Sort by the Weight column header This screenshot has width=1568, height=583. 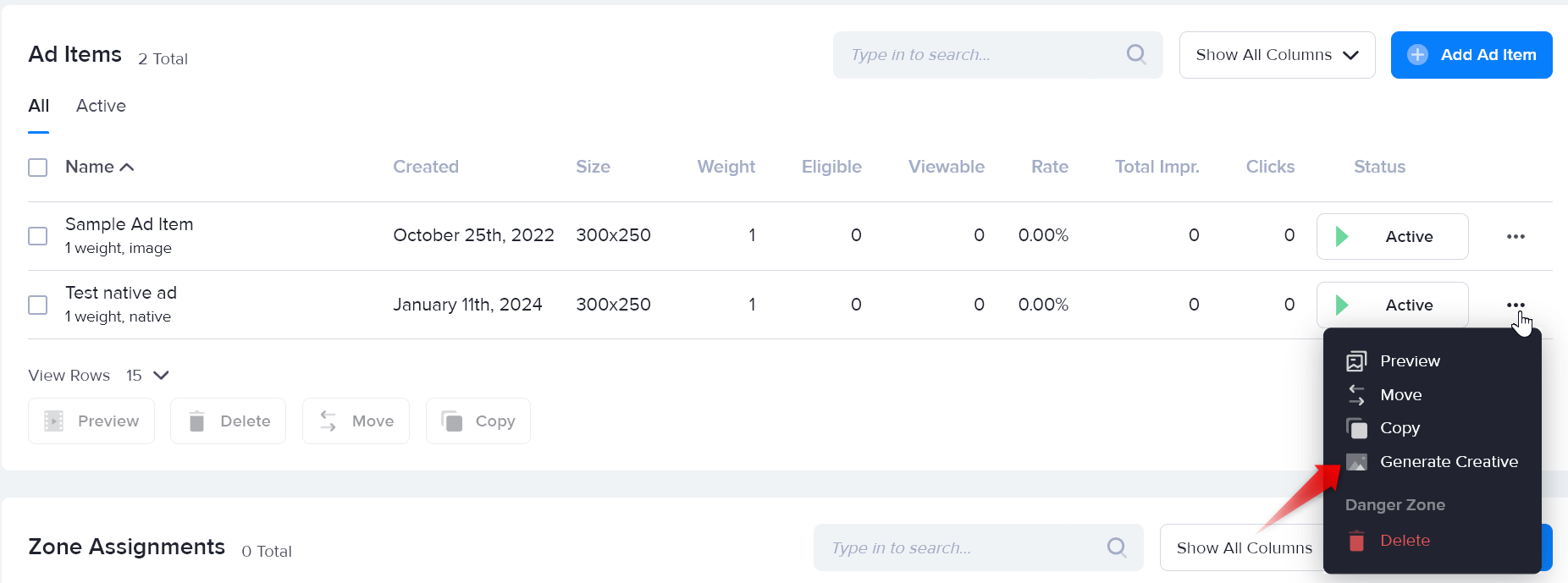[726, 167]
